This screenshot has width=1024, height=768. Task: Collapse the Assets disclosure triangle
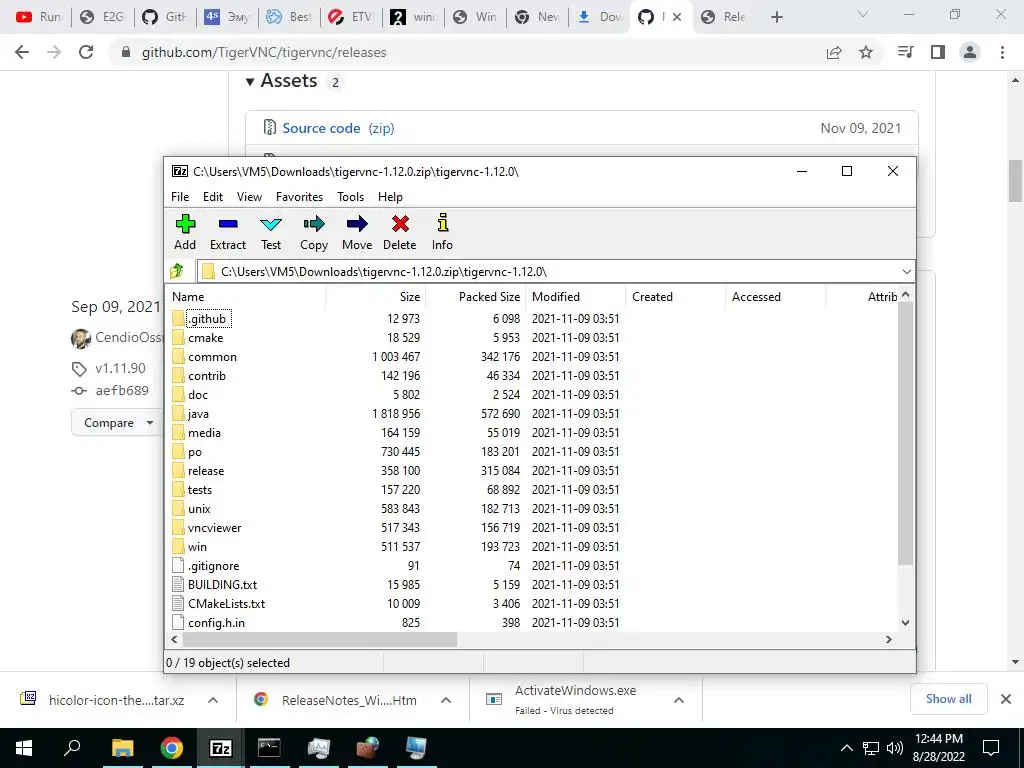click(x=249, y=82)
